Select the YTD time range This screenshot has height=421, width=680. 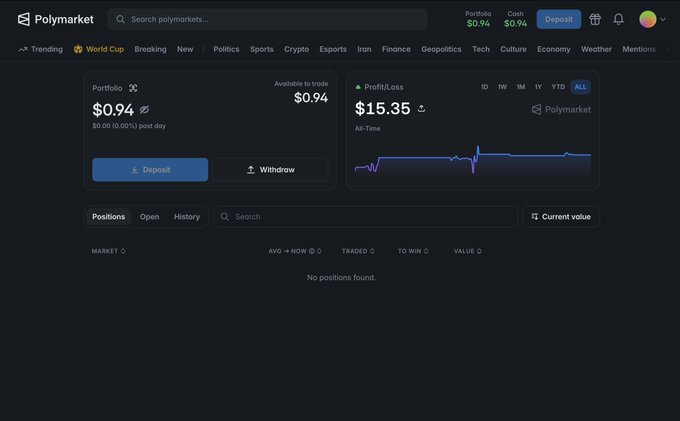558,87
